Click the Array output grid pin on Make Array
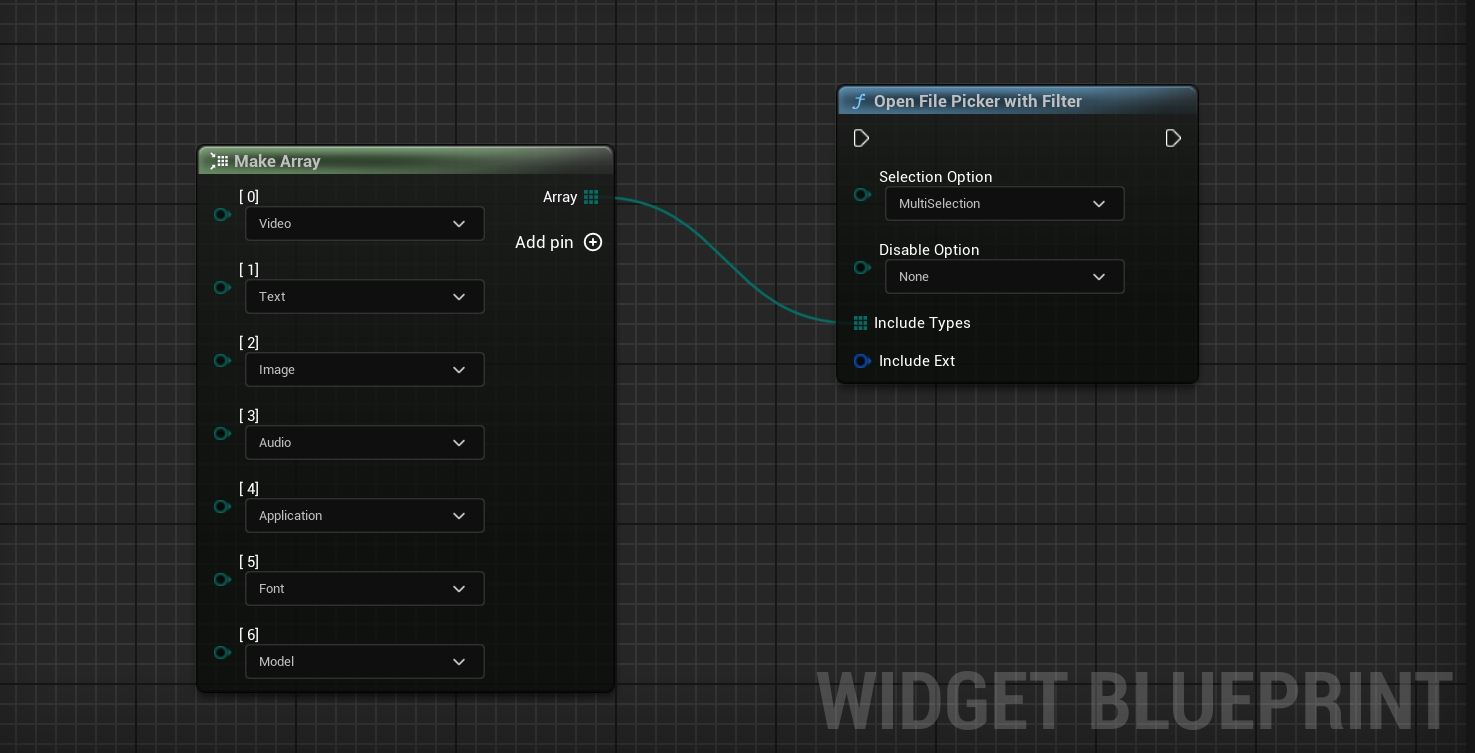The image size is (1475, 753). 591,197
